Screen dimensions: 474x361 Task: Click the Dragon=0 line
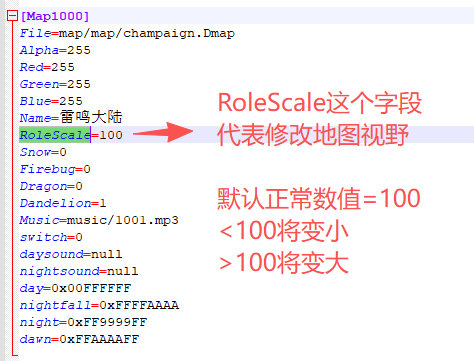[51, 186]
